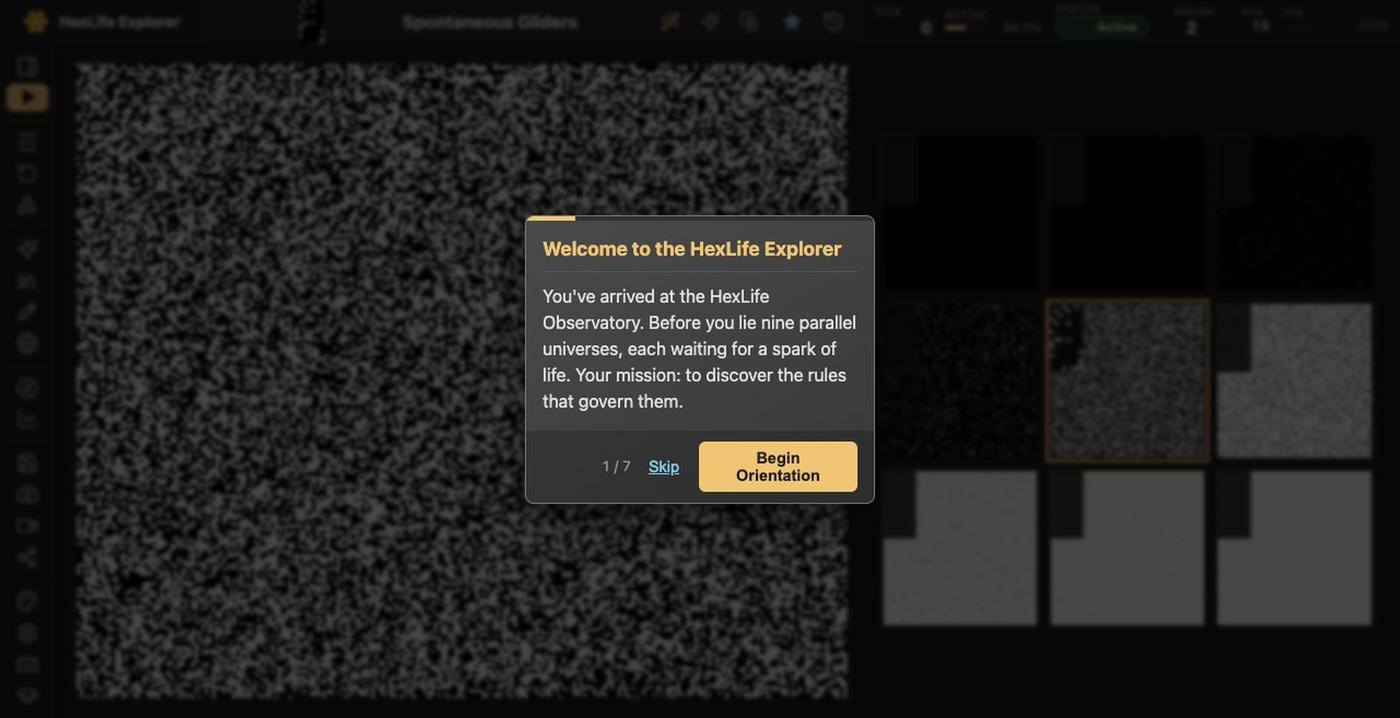Click the Welcome to the HexLife Explorer heading
Image resolution: width=1400 pixels, height=718 pixels.
[x=692, y=249]
